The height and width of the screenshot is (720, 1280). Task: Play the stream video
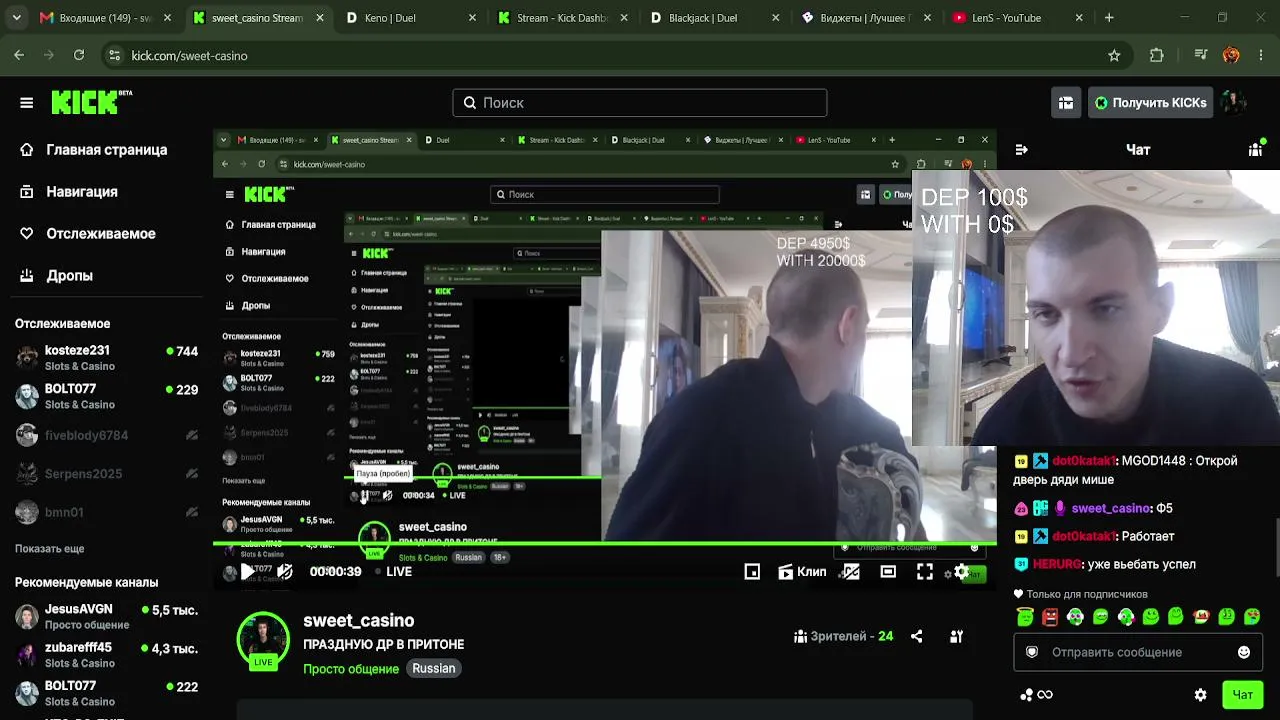coord(247,572)
